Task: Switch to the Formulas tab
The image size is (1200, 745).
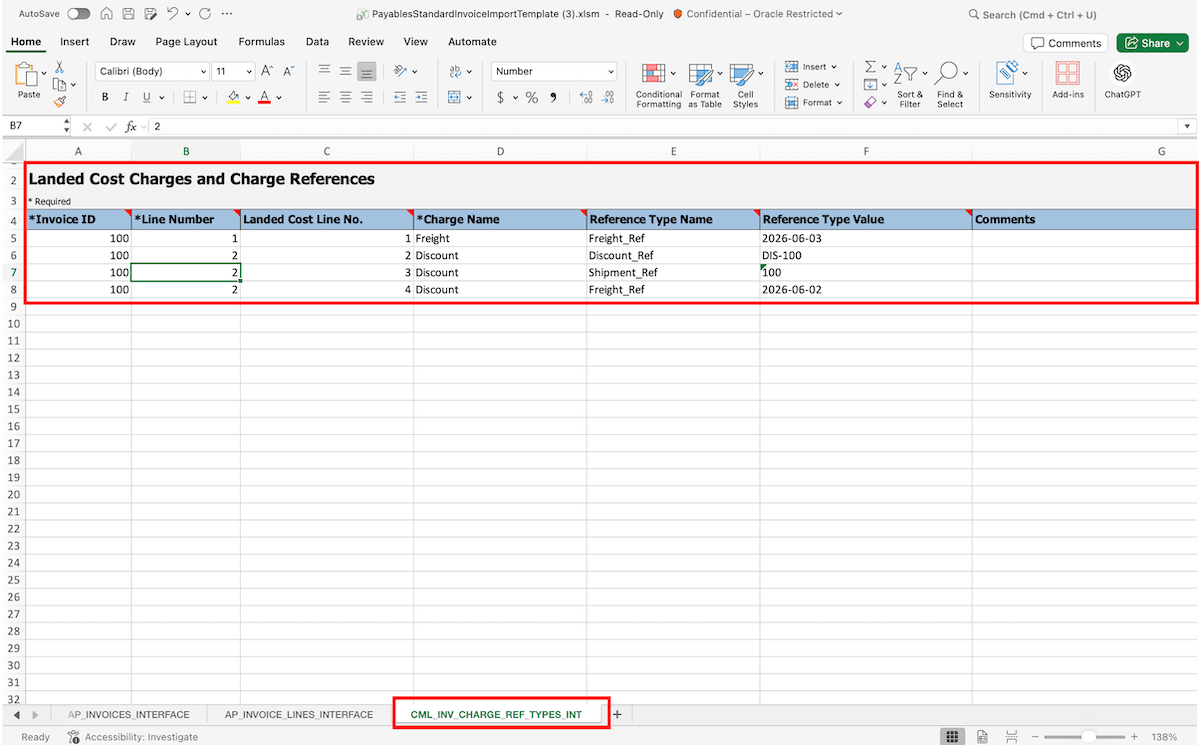Action: pos(262,42)
